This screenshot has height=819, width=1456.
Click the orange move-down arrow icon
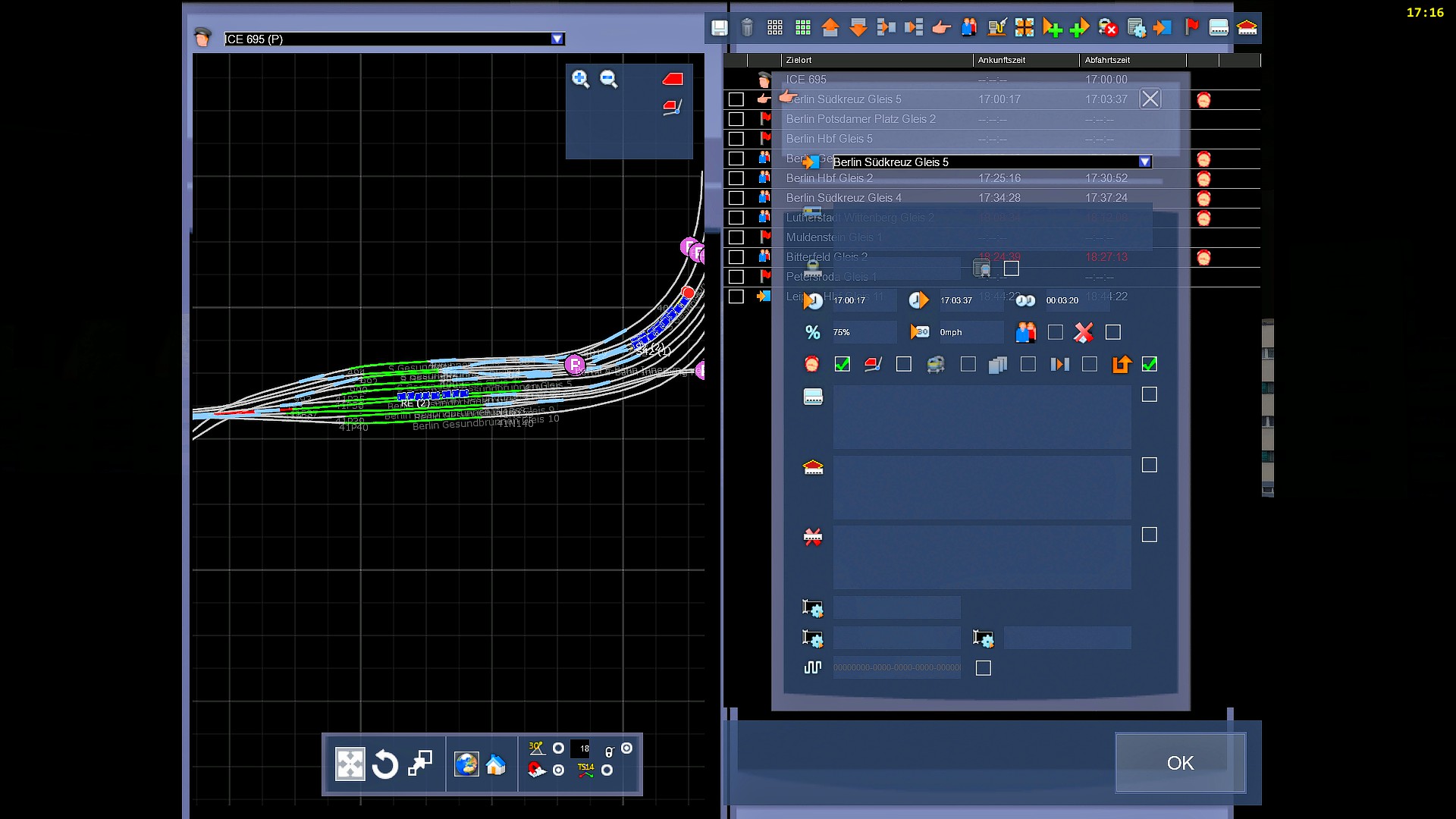(858, 28)
